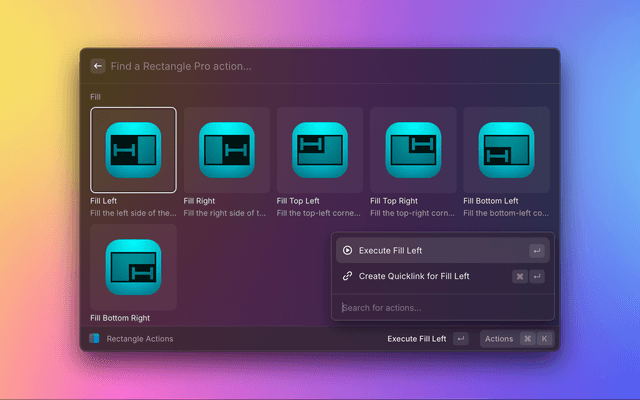Choose the Fill Bottom Right icon
Screen dimensions: 640x400
133,267
